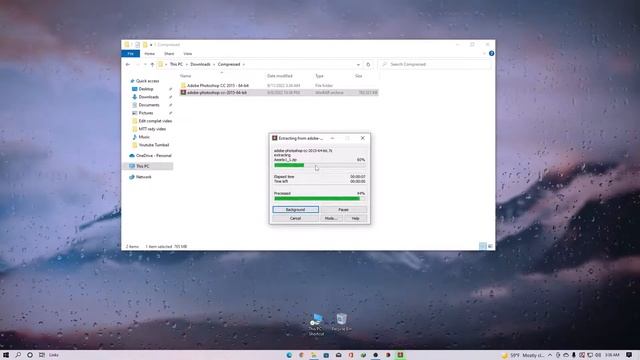The height and width of the screenshot is (360, 640).
Task: Sort files by Date modified column
Action: tap(280, 76)
